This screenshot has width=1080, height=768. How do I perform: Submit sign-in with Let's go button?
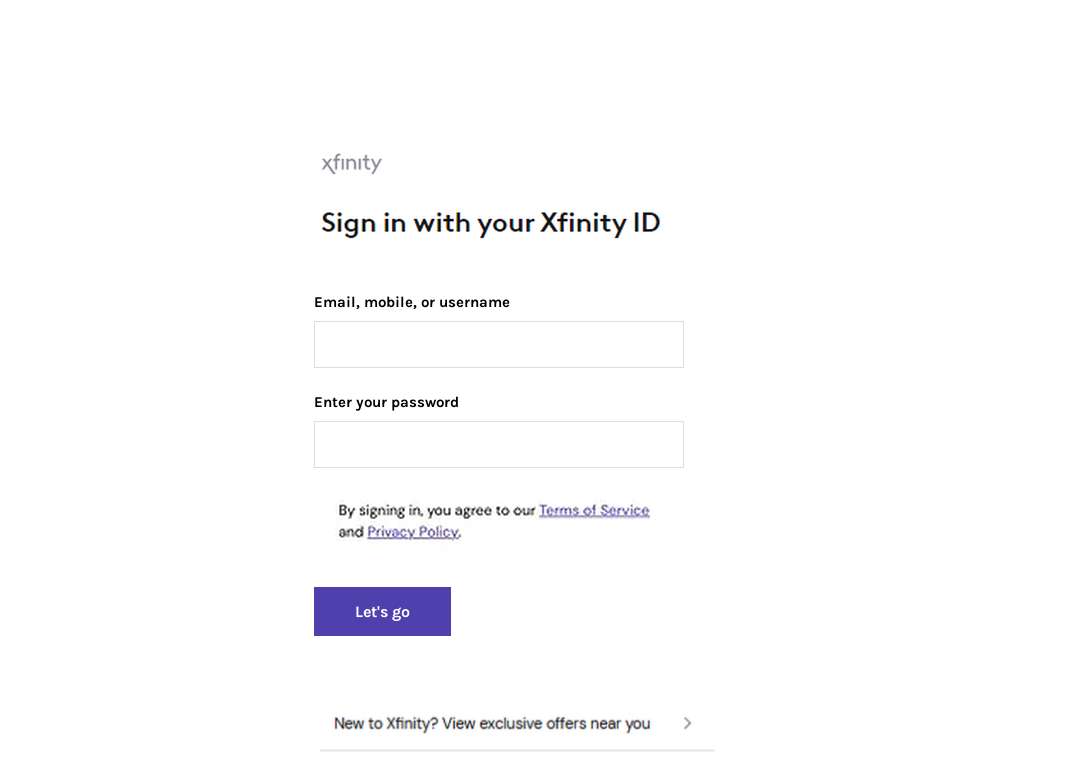[382, 612]
